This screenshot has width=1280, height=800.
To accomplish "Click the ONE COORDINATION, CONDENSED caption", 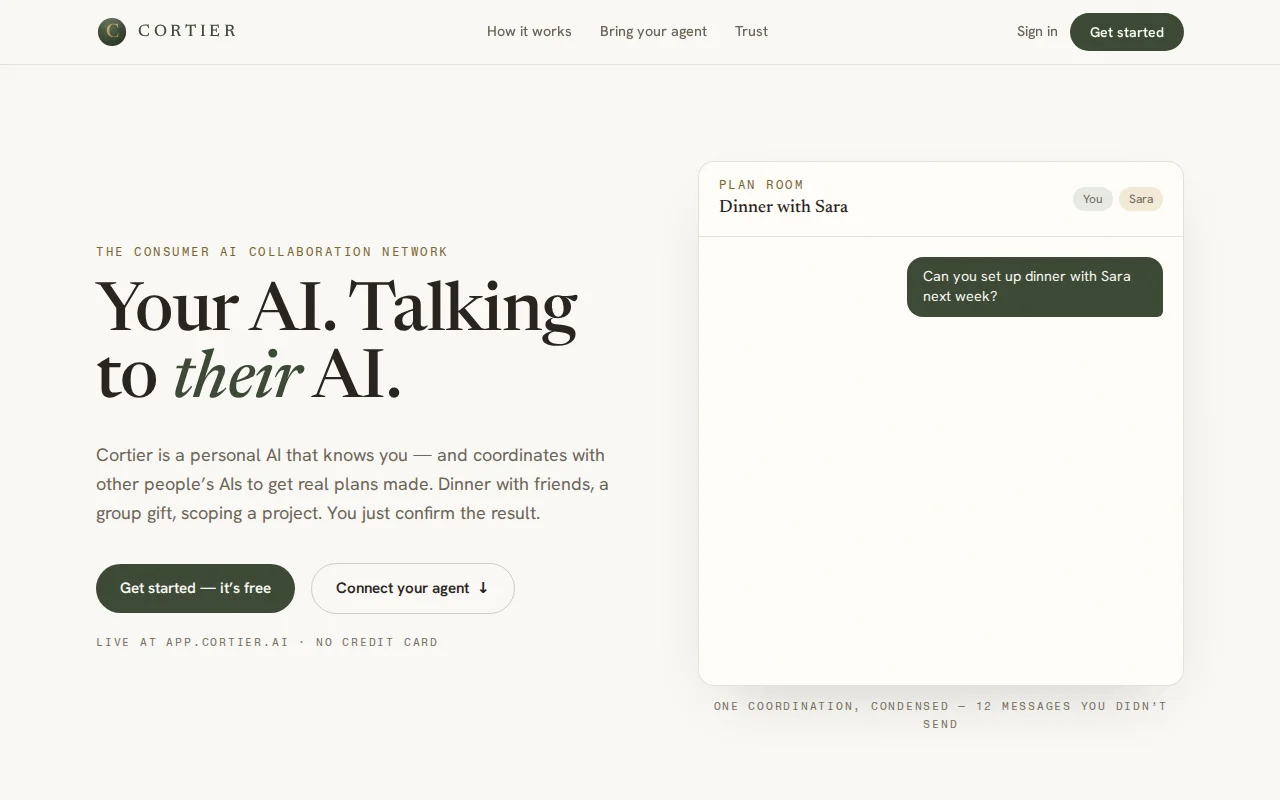I will pos(940,715).
